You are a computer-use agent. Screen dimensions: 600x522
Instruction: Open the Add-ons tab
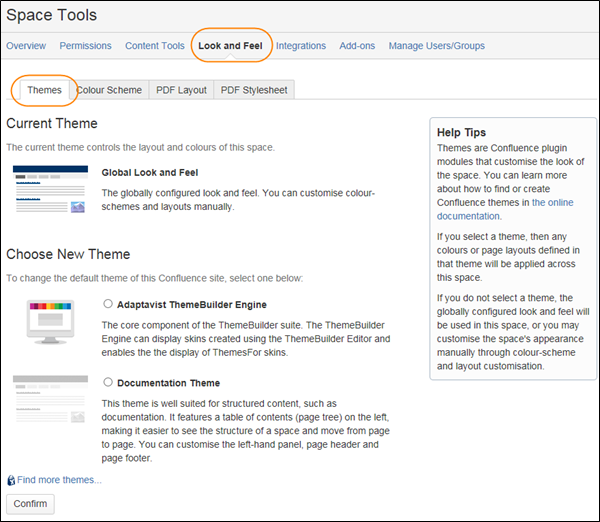(x=357, y=46)
